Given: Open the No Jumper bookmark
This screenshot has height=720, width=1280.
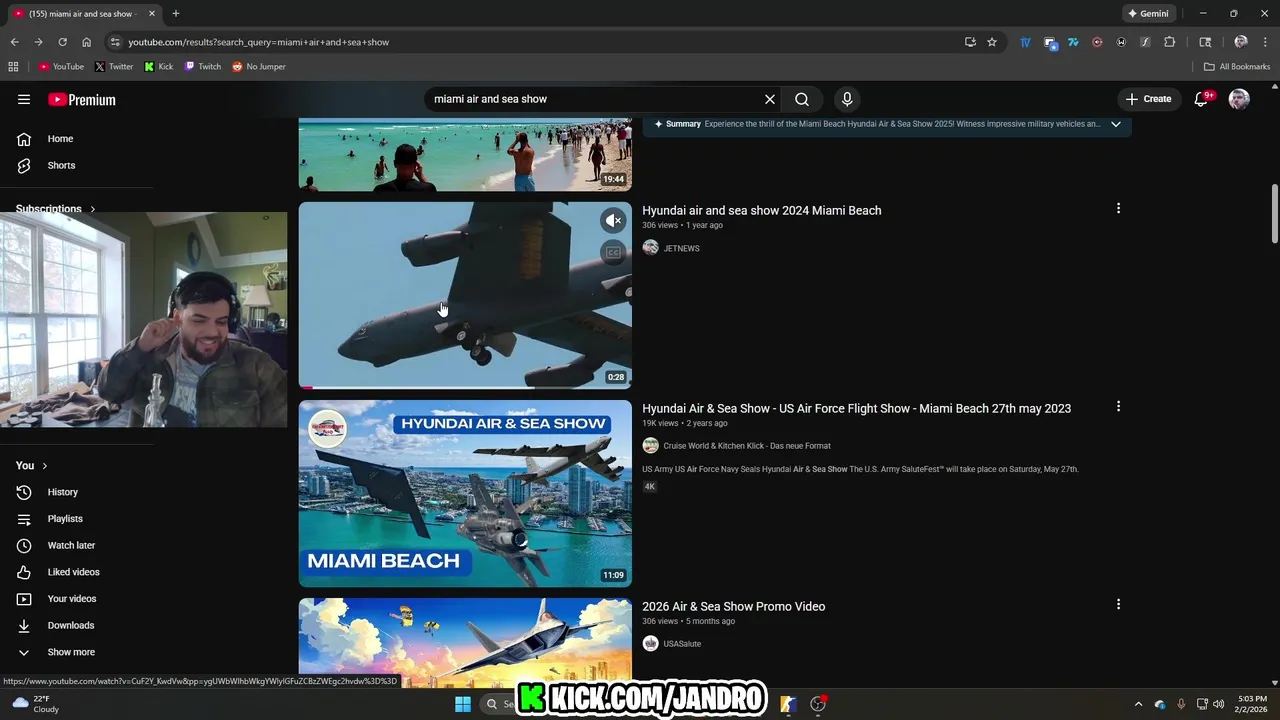Looking at the screenshot, I should coord(258,67).
